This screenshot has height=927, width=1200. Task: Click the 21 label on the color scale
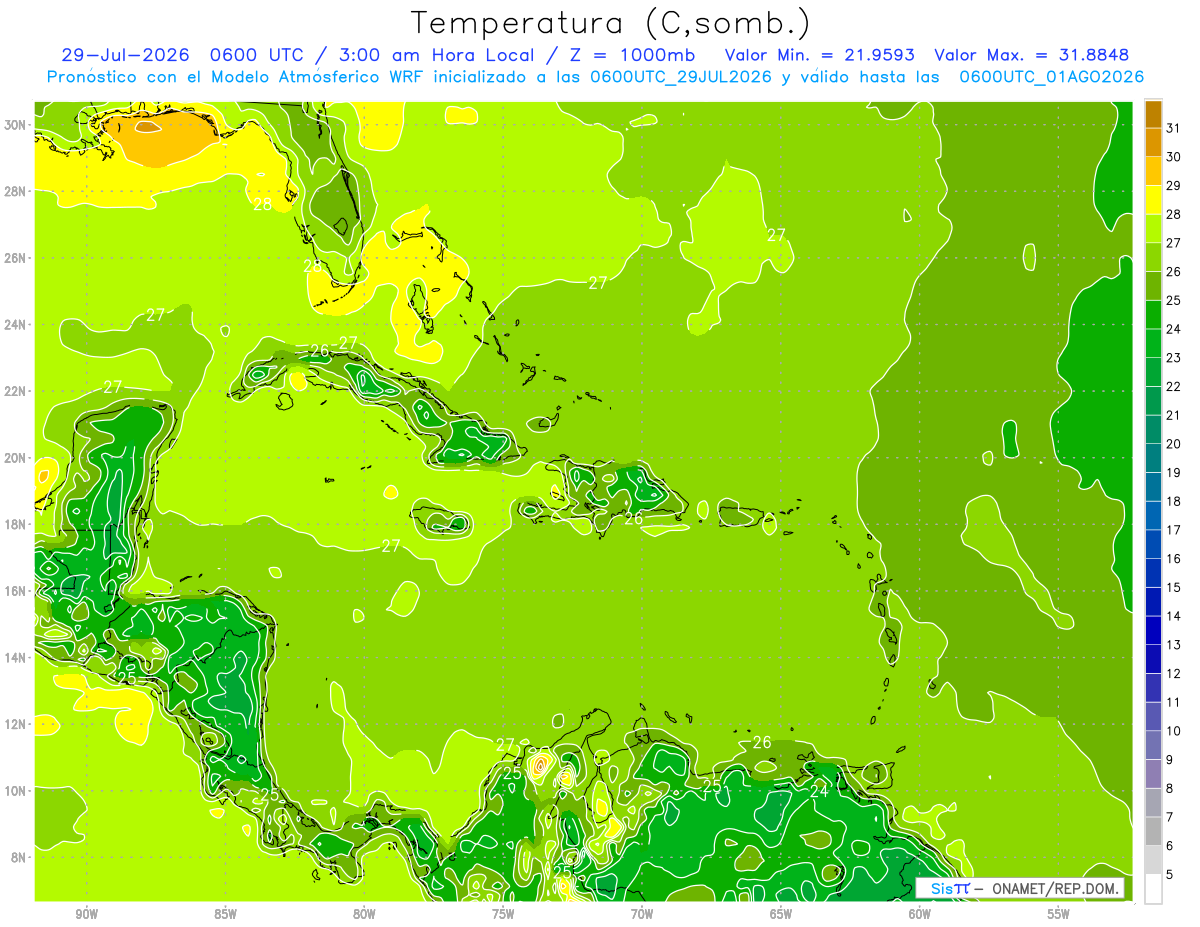click(1173, 415)
